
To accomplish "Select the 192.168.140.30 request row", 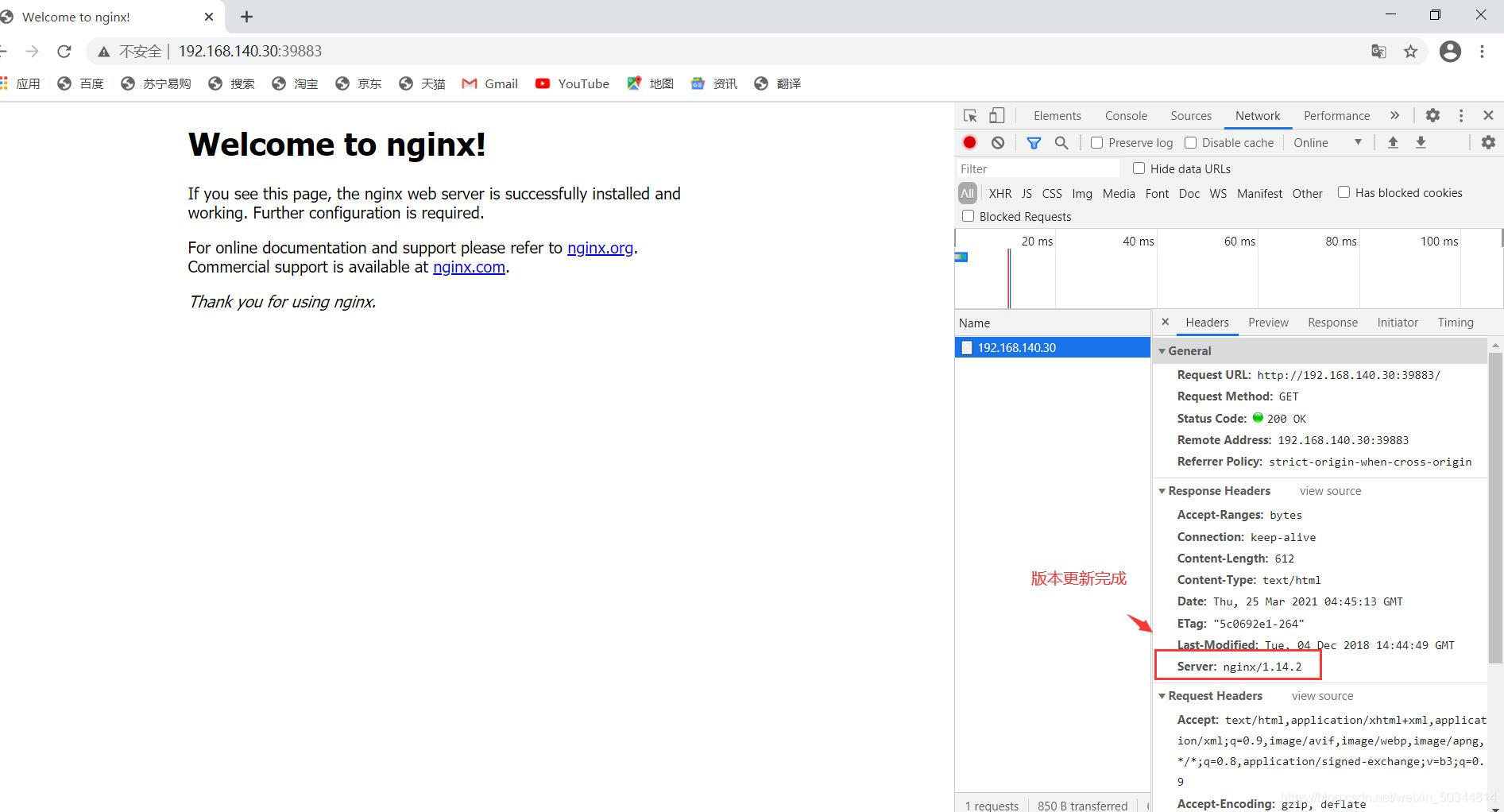I will [x=1052, y=348].
